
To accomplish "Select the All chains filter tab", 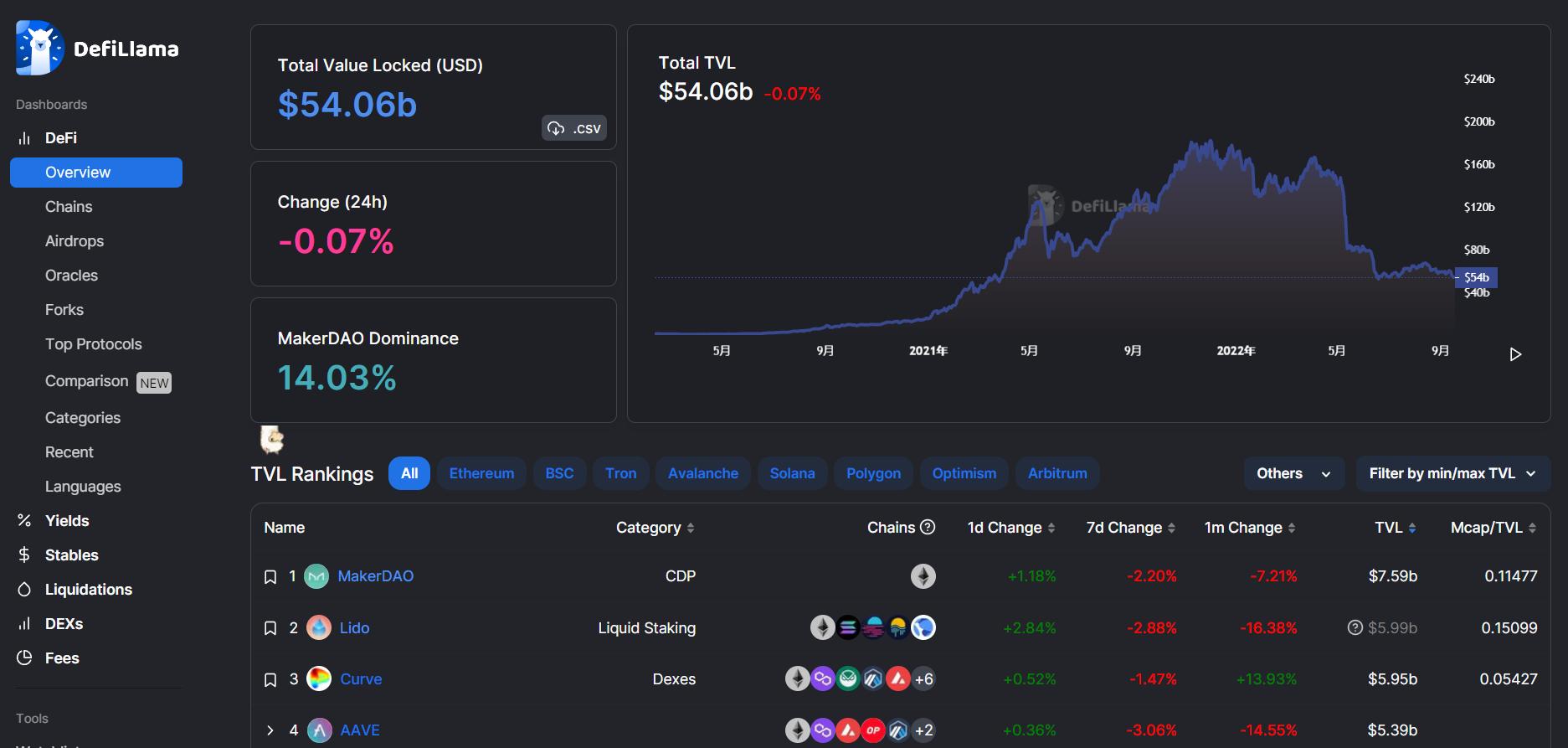I will point(409,473).
